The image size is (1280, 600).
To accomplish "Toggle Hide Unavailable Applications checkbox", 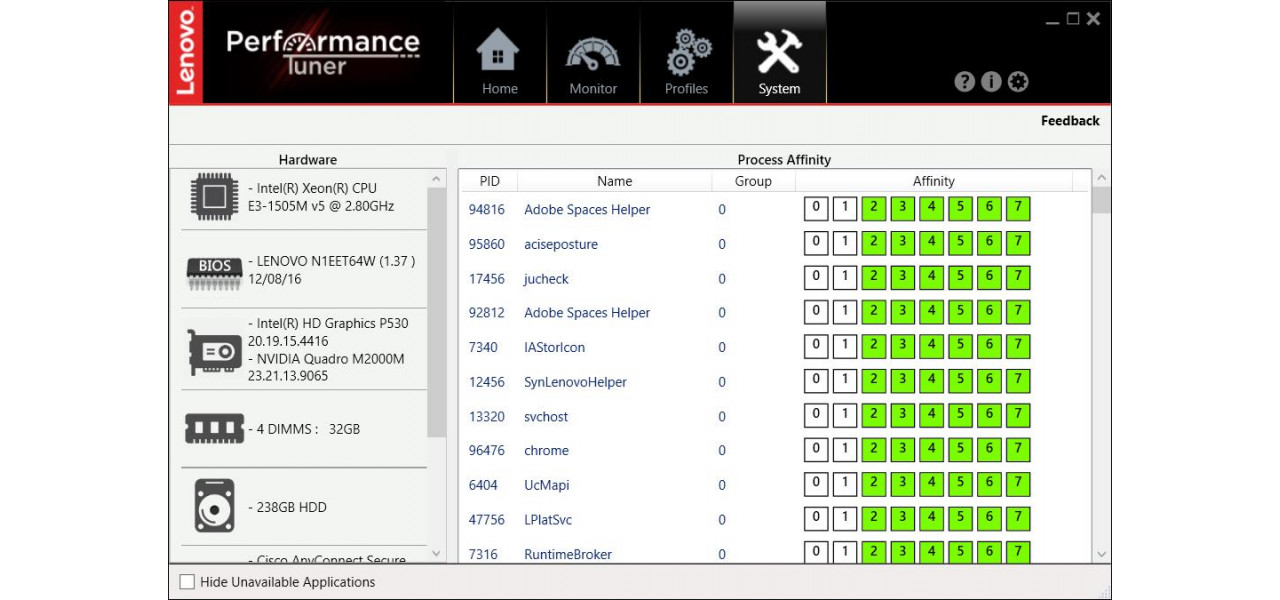I will (187, 582).
